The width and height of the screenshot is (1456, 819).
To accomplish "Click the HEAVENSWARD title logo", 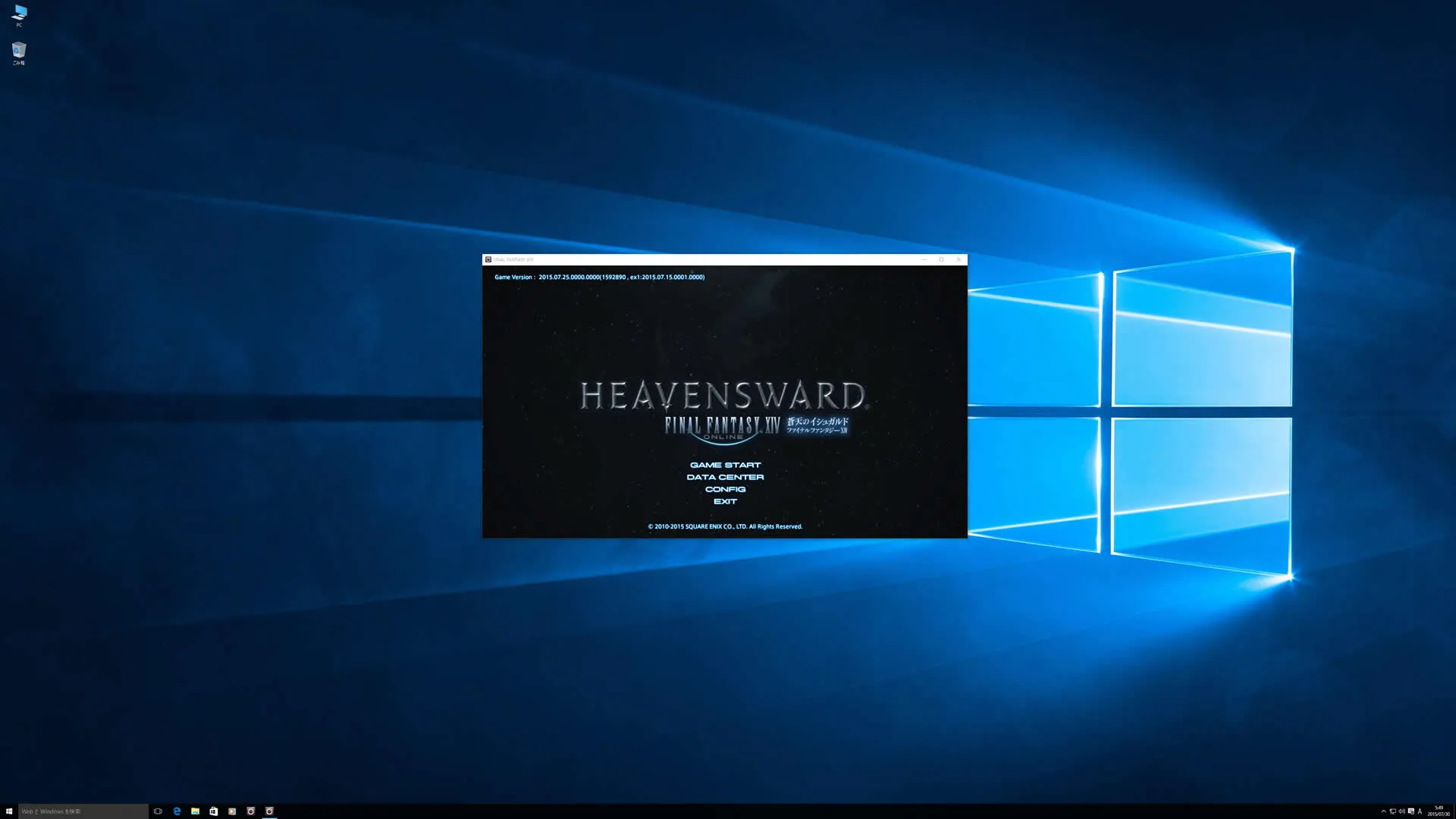I will 724,396.
